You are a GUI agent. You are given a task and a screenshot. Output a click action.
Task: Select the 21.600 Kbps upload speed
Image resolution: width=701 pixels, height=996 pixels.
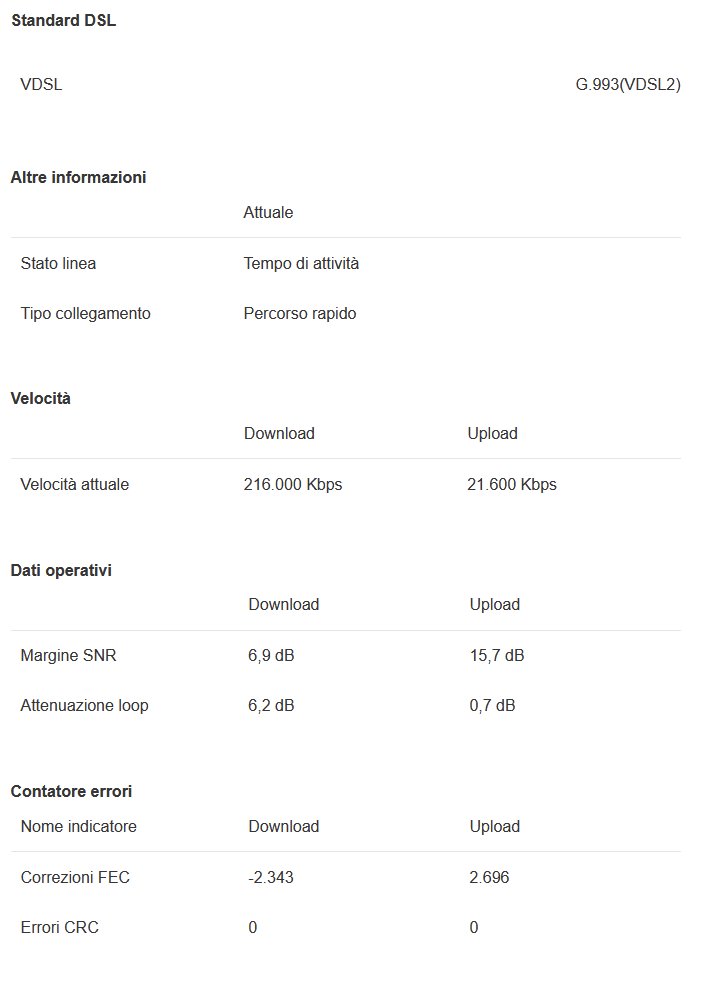511,484
